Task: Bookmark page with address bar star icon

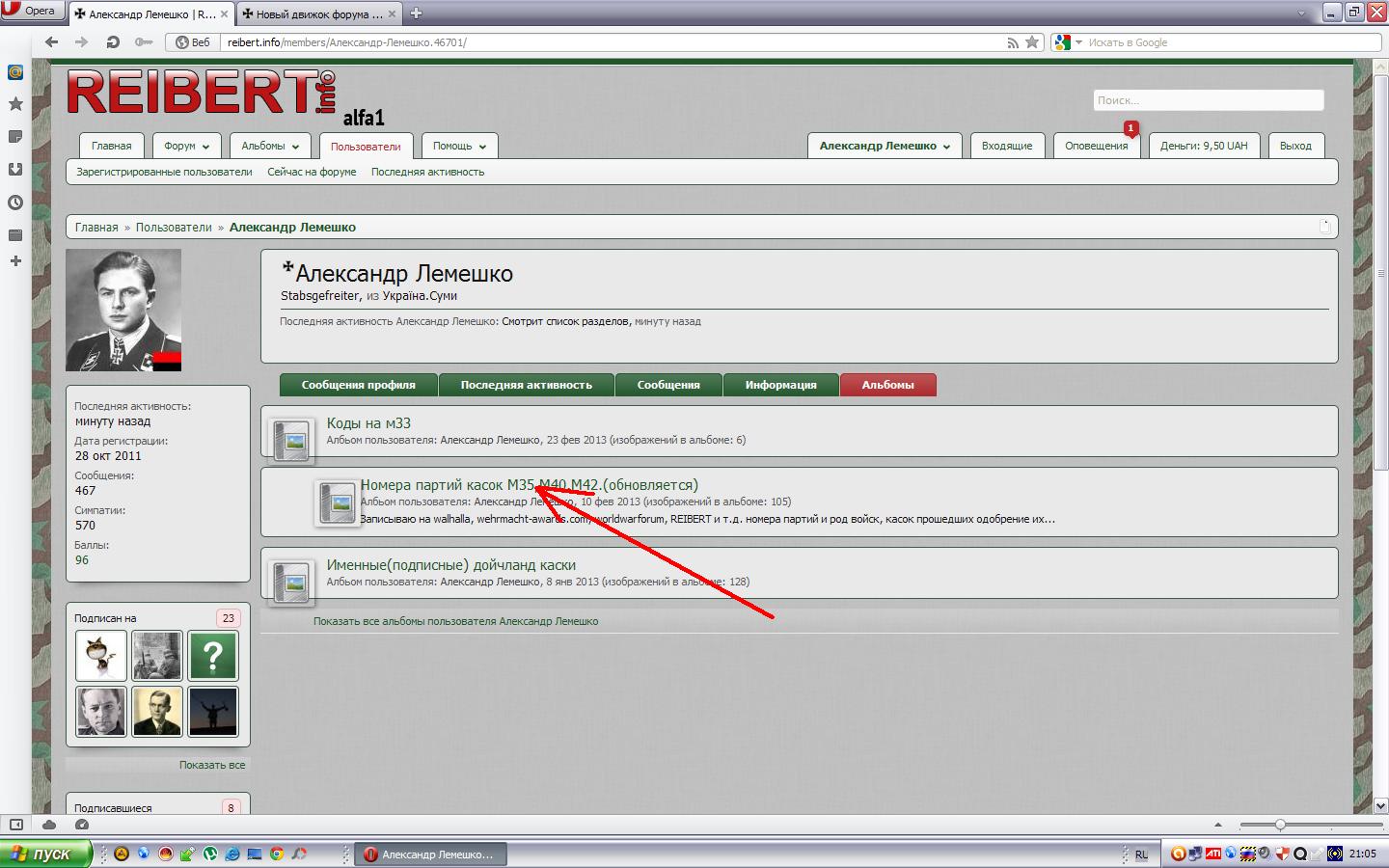Action: click(x=1032, y=42)
